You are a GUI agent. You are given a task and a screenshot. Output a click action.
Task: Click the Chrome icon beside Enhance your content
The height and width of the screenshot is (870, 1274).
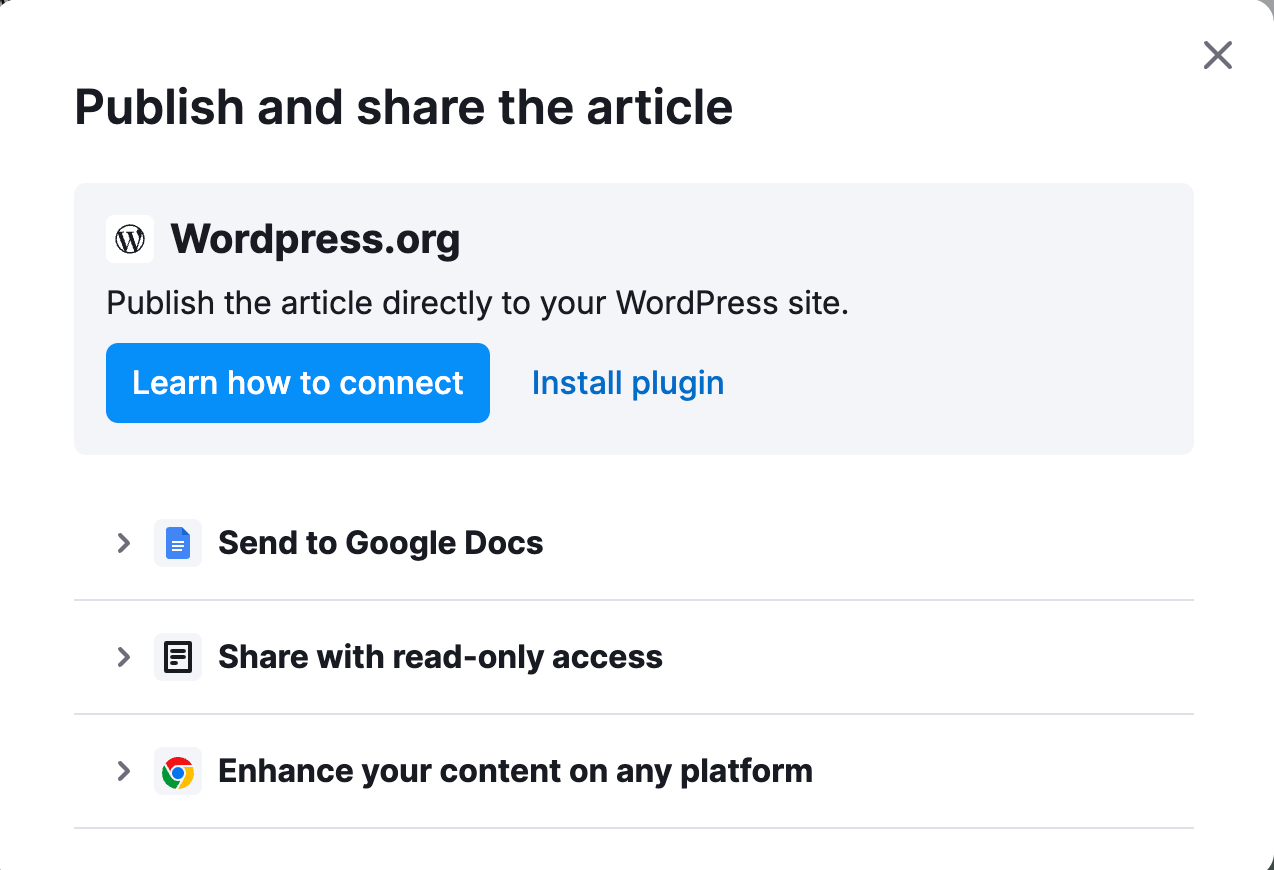[x=178, y=771]
